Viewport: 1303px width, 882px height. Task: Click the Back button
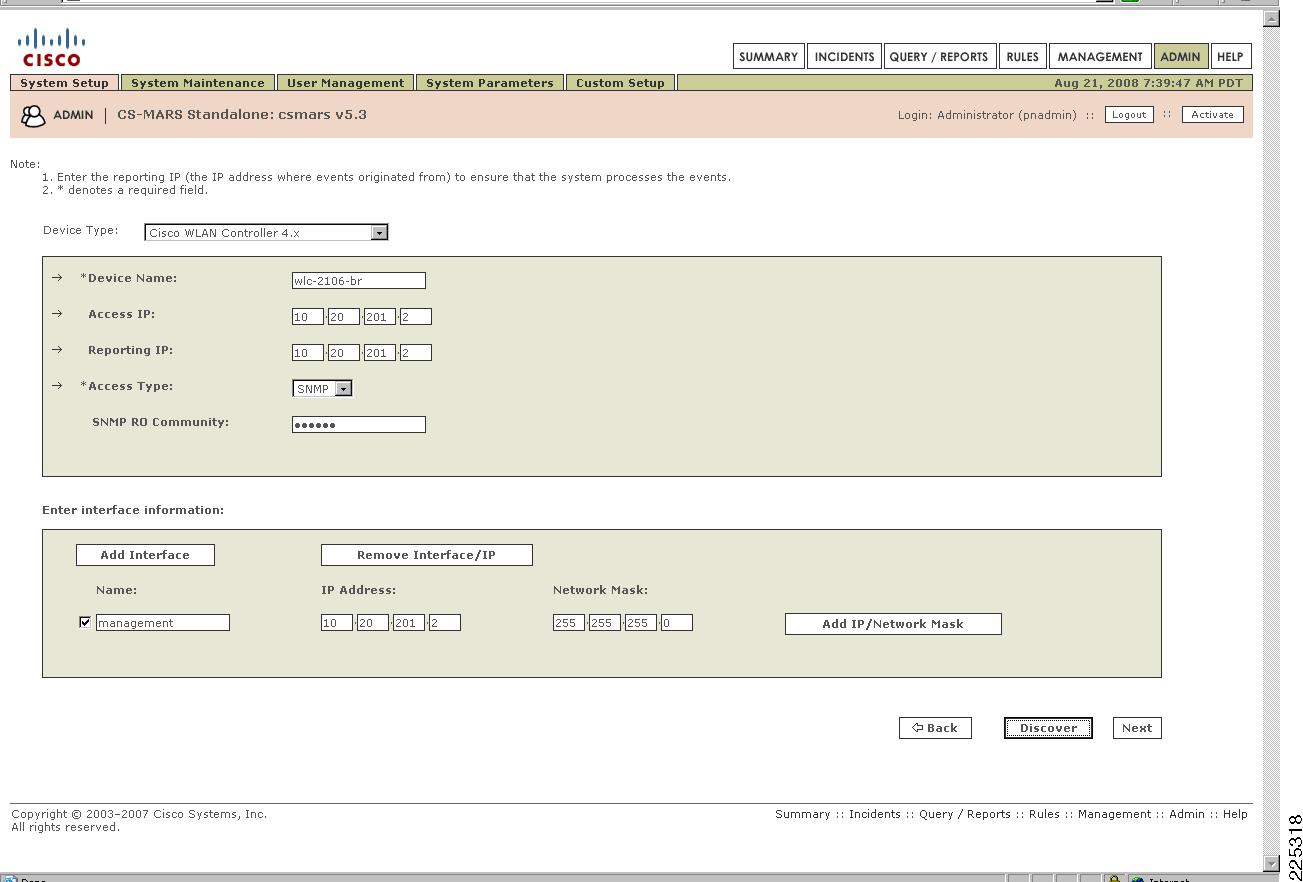coord(935,728)
